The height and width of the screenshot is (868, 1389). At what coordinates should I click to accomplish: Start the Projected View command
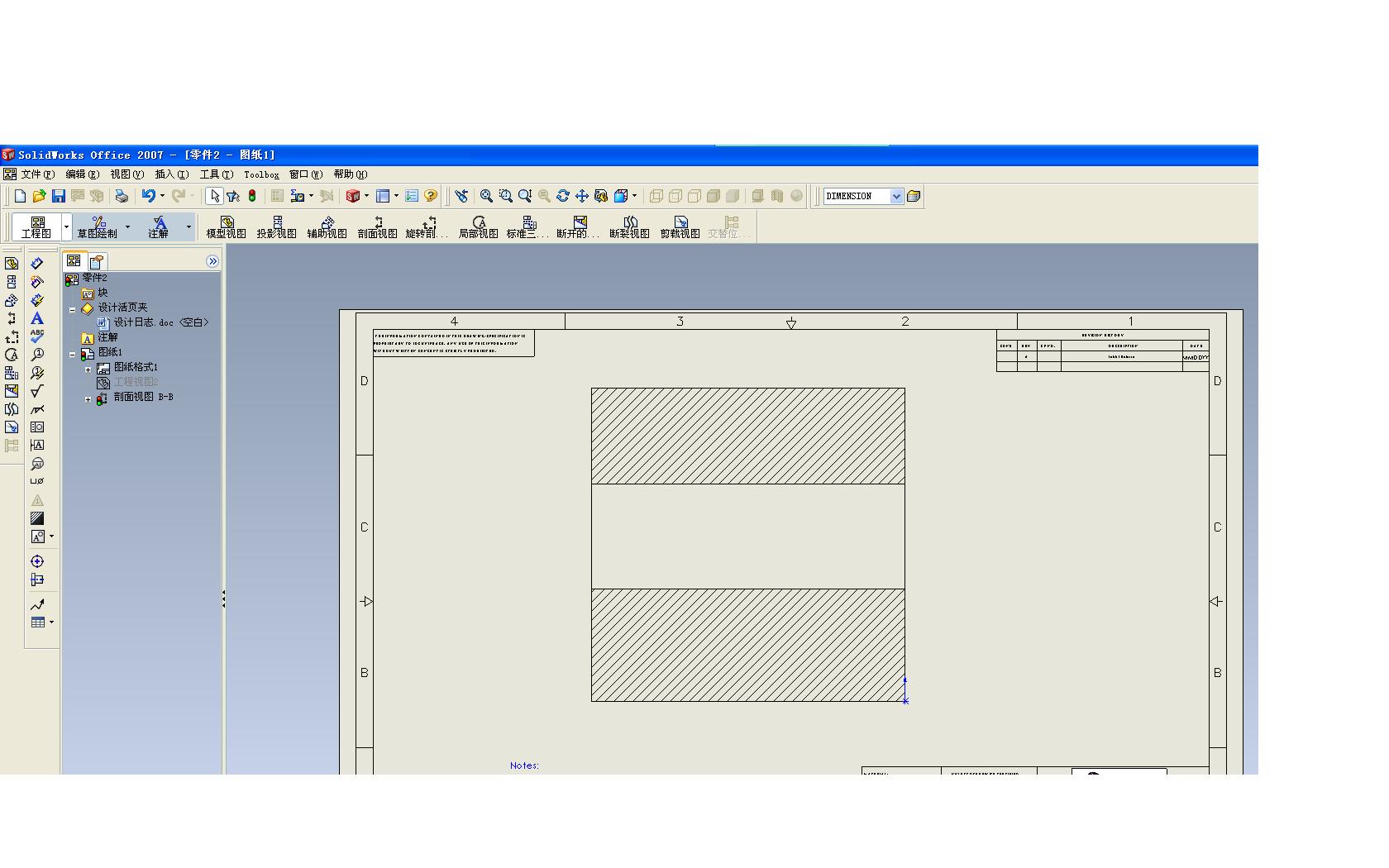(x=276, y=227)
